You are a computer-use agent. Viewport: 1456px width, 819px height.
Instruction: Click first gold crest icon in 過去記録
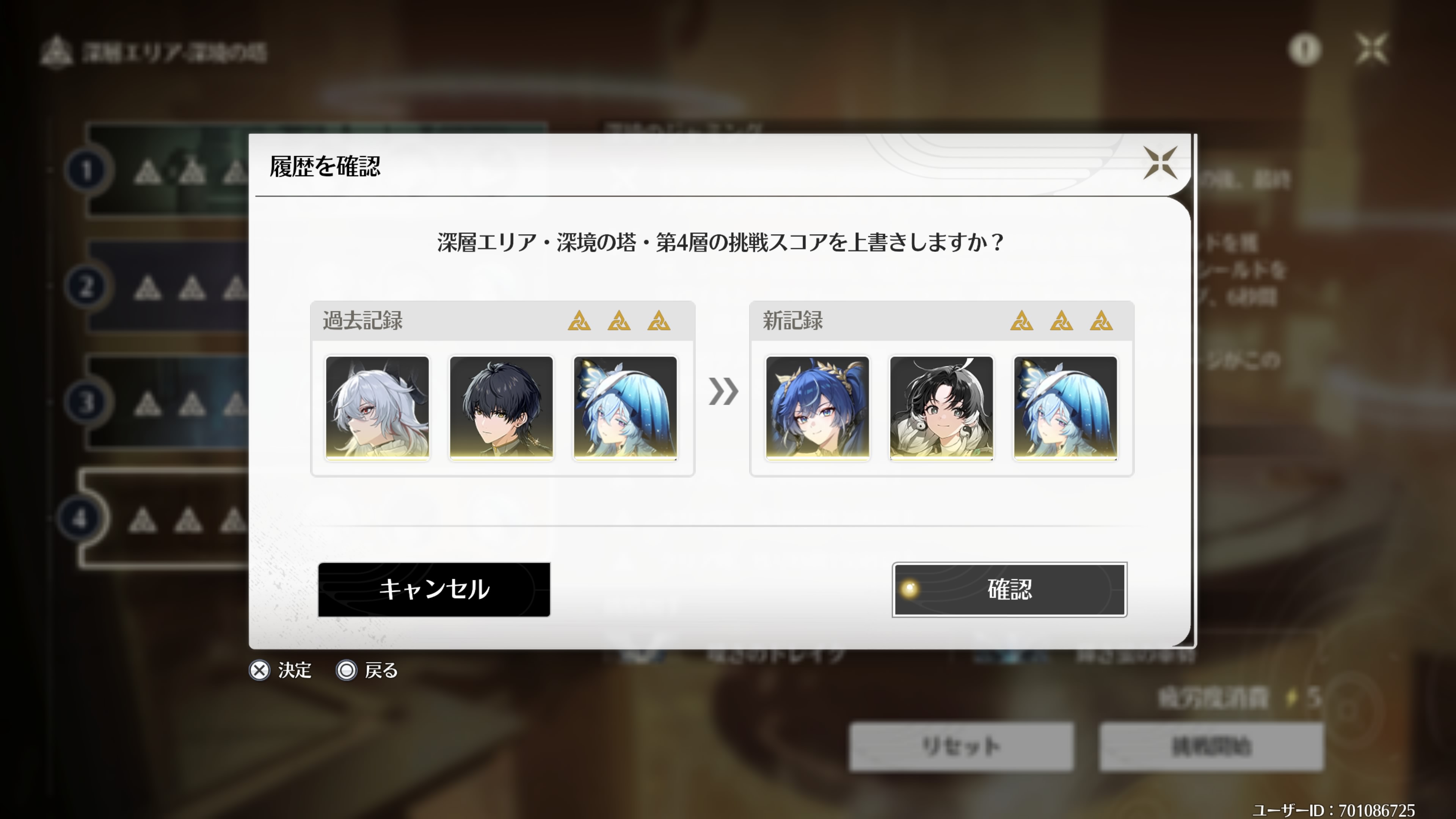[579, 320]
